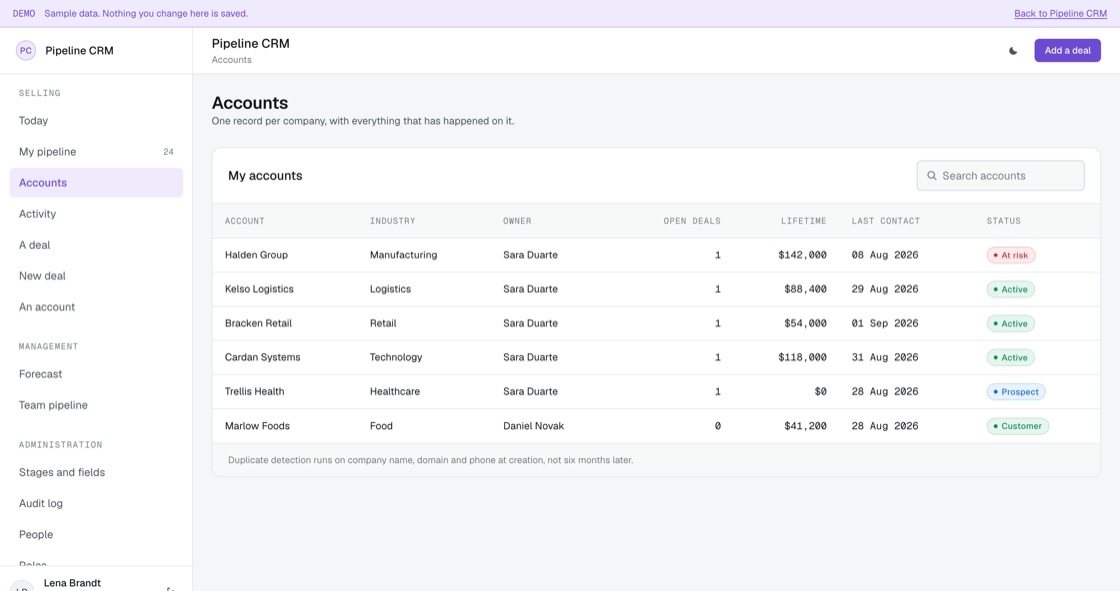Click Kelso Logistics' Active status badge

coord(1011,289)
